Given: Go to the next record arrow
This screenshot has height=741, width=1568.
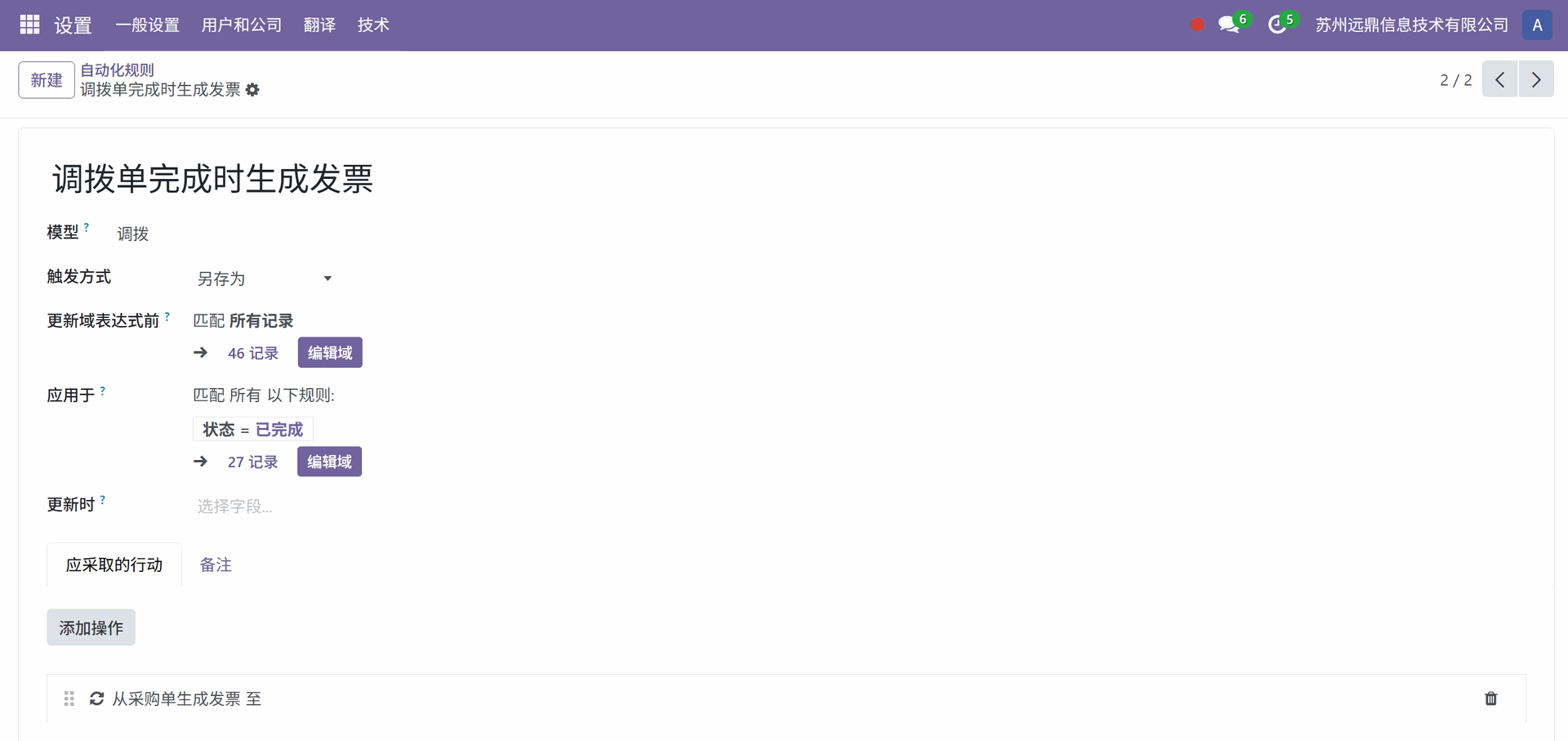Looking at the screenshot, I should 1536,79.
